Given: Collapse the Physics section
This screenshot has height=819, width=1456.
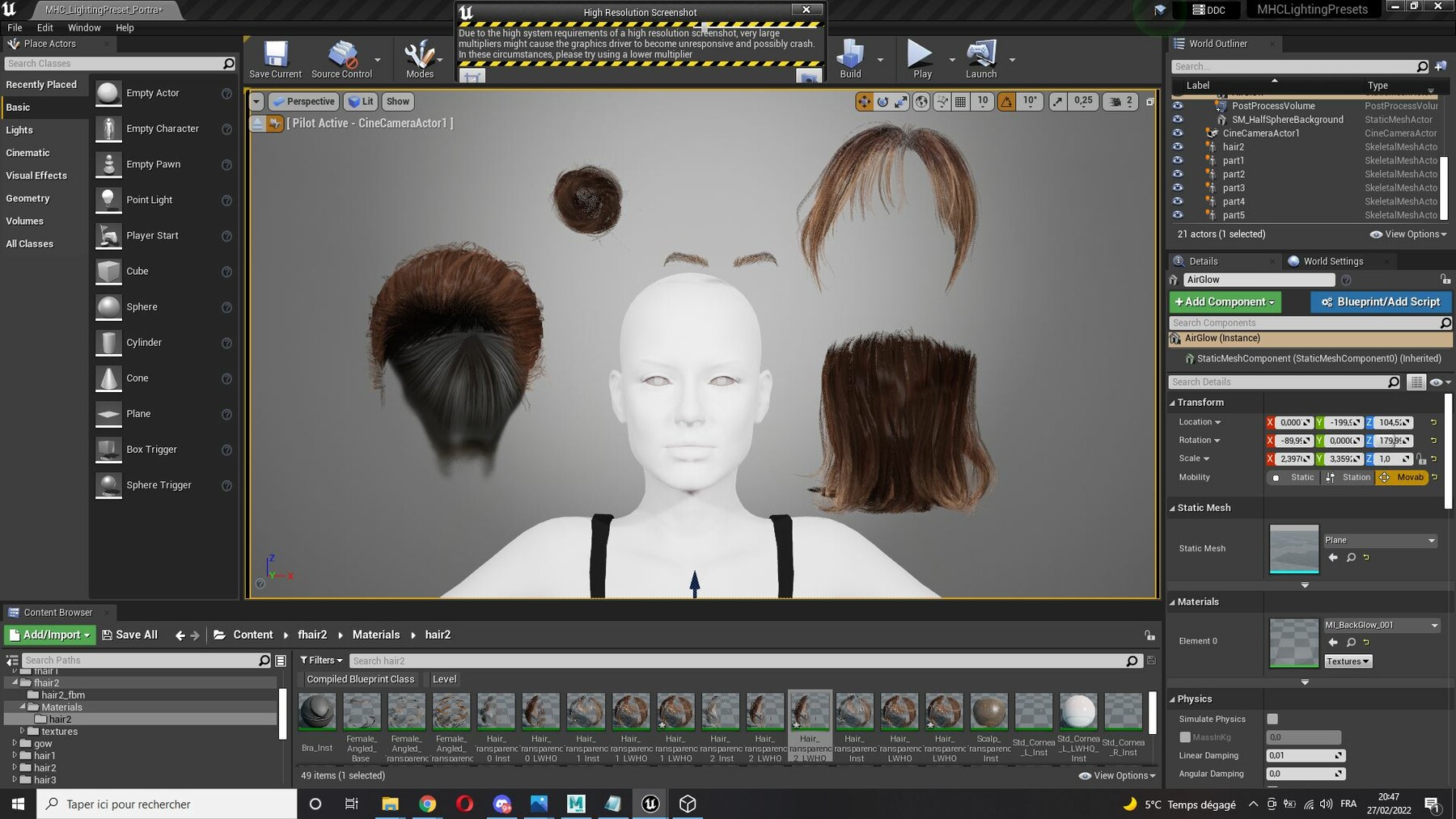Looking at the screenshot, I should coord(1173,699).
